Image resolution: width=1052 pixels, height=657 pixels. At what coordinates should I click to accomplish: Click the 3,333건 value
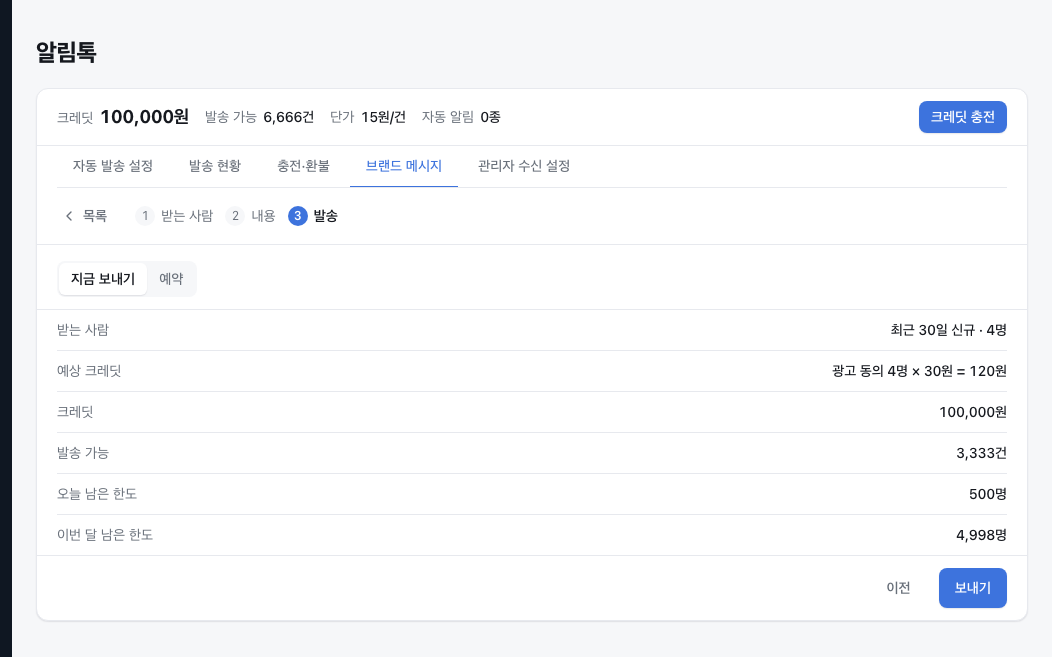(x=982, y=453)
